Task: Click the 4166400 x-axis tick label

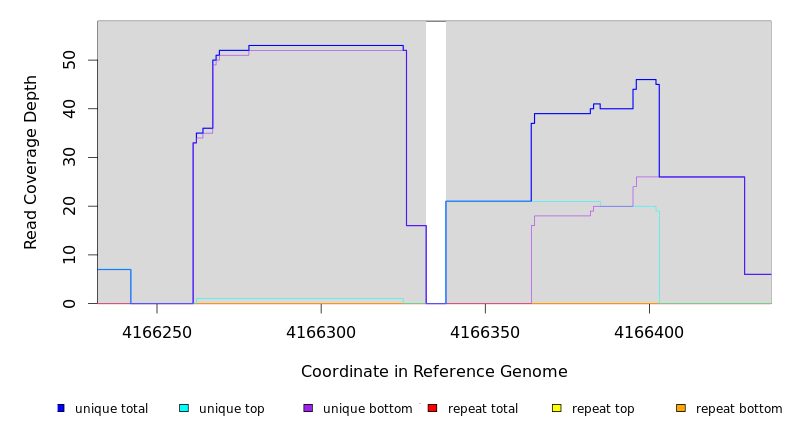Action: coord(649,332)
